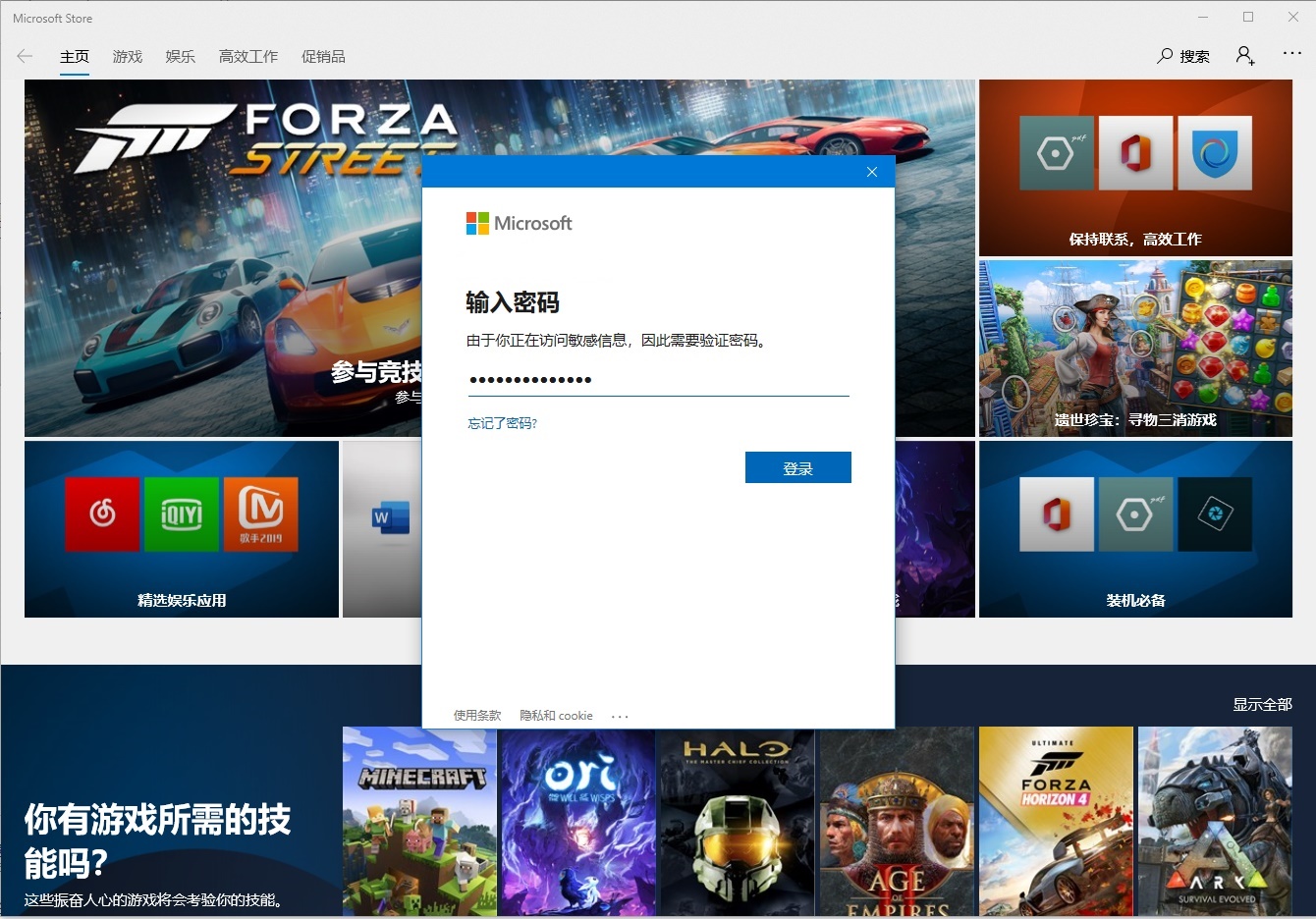Screen dimensions: 1316x919
Task: Click the 登录 sign-in button
Action: [798, 467]
